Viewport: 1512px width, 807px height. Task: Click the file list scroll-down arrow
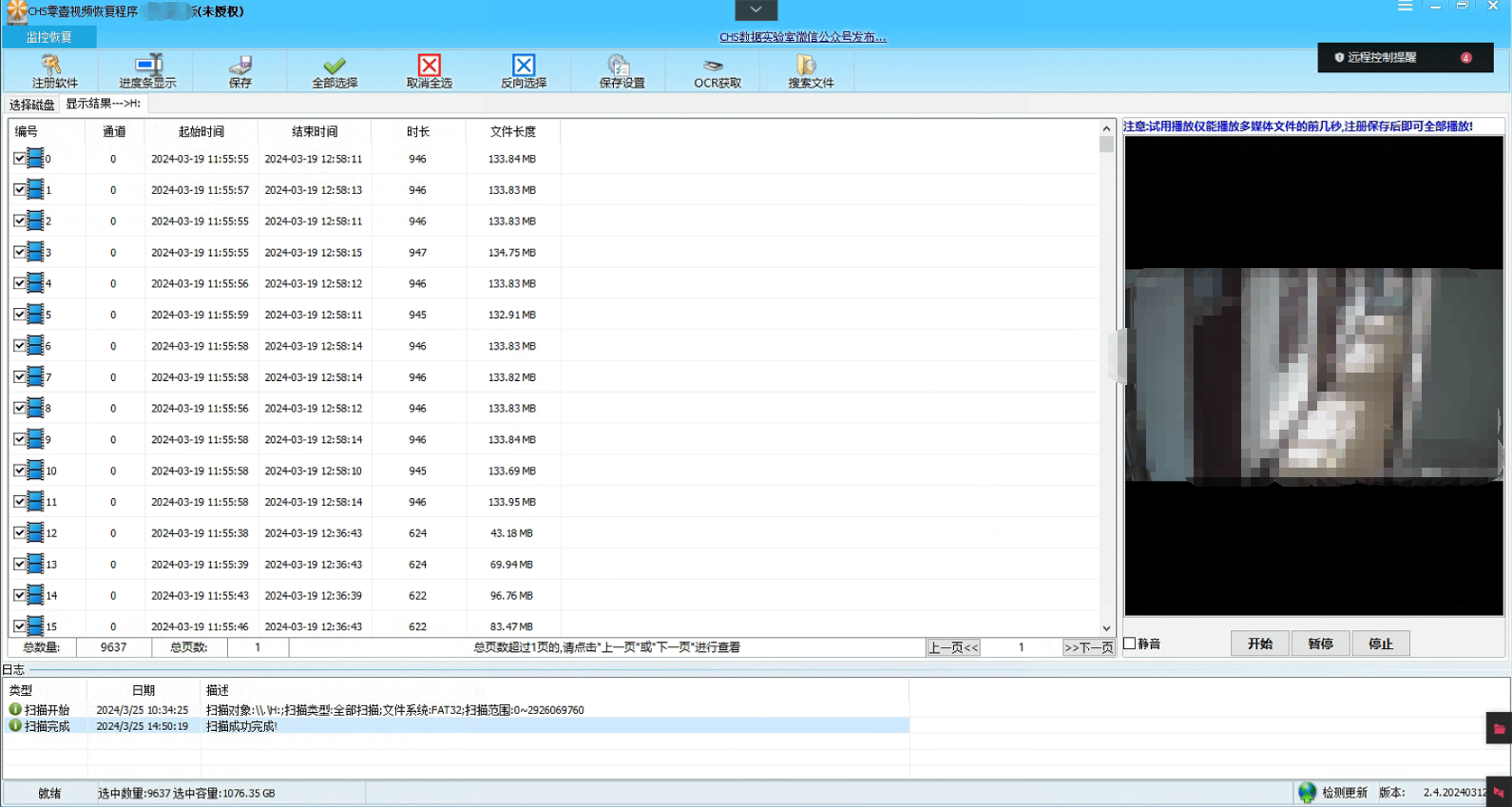[1106, 628]
